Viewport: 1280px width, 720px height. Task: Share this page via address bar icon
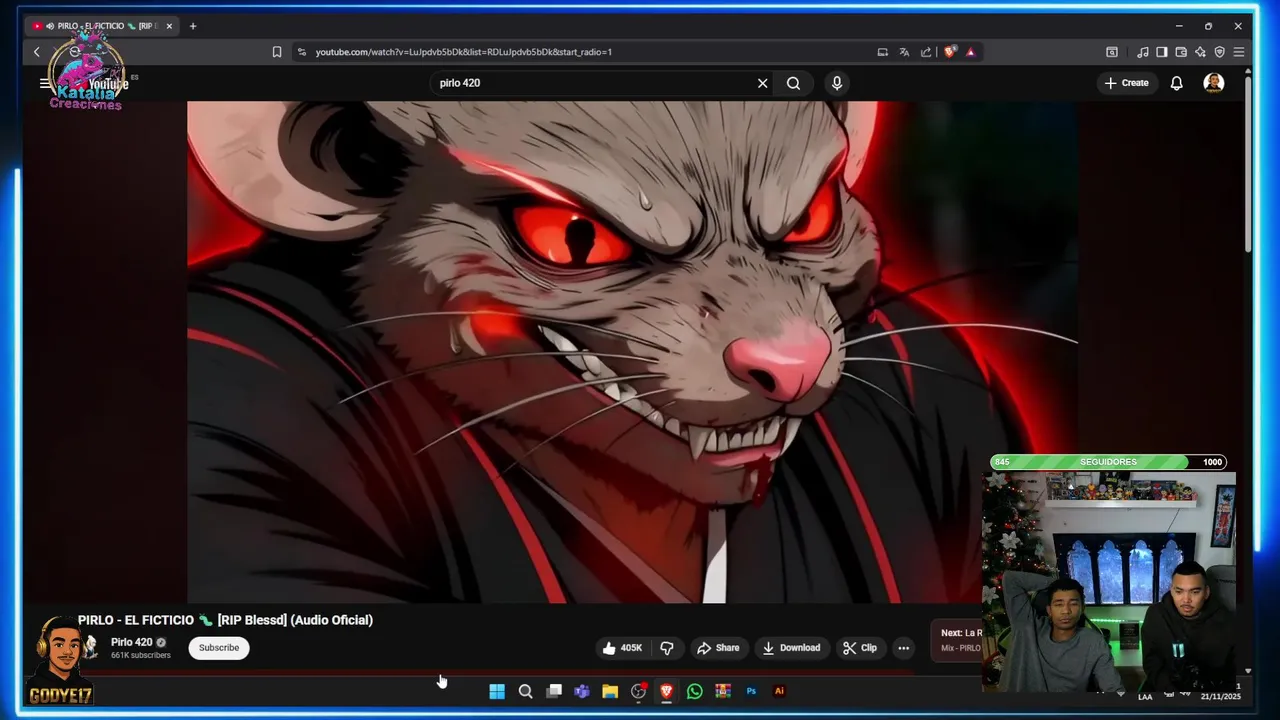pyautogui.click(x=926, y=52)
